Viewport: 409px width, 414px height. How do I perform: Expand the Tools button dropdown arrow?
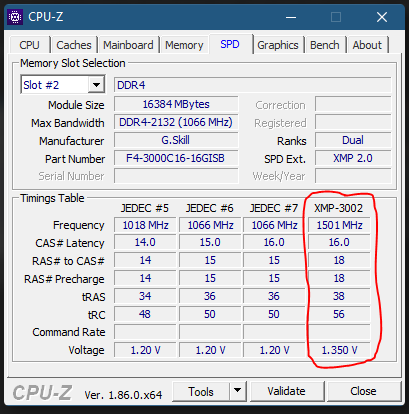pyautogui.click(x=237, y=391)
